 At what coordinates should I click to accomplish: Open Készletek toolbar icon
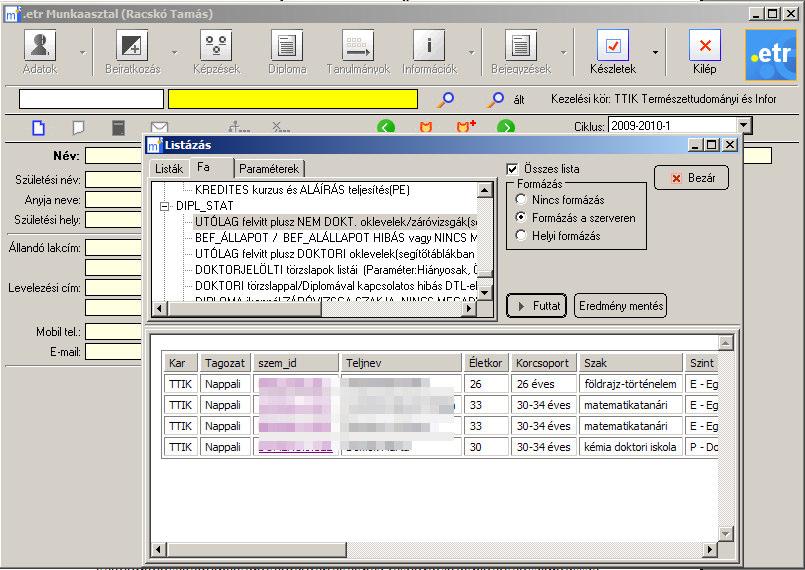(612, 46)
